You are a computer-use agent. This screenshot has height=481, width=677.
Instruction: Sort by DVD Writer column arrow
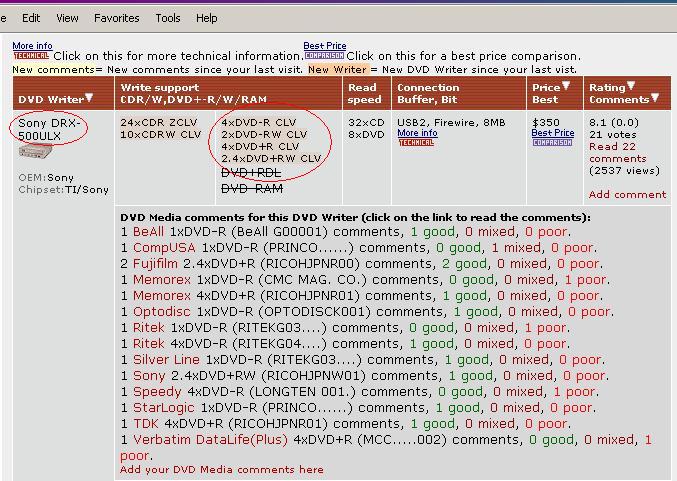(89, 98)
